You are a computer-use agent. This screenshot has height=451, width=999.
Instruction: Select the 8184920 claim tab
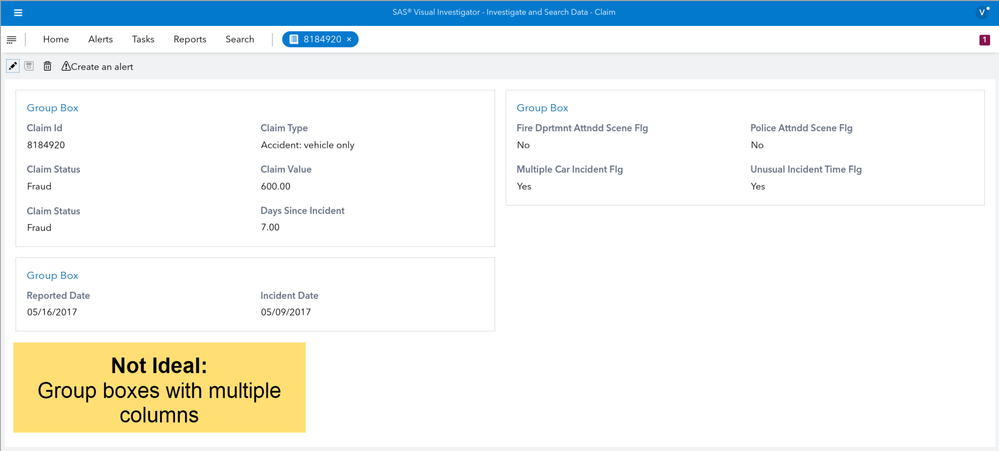pyautogui.click(x=322, y=40)
